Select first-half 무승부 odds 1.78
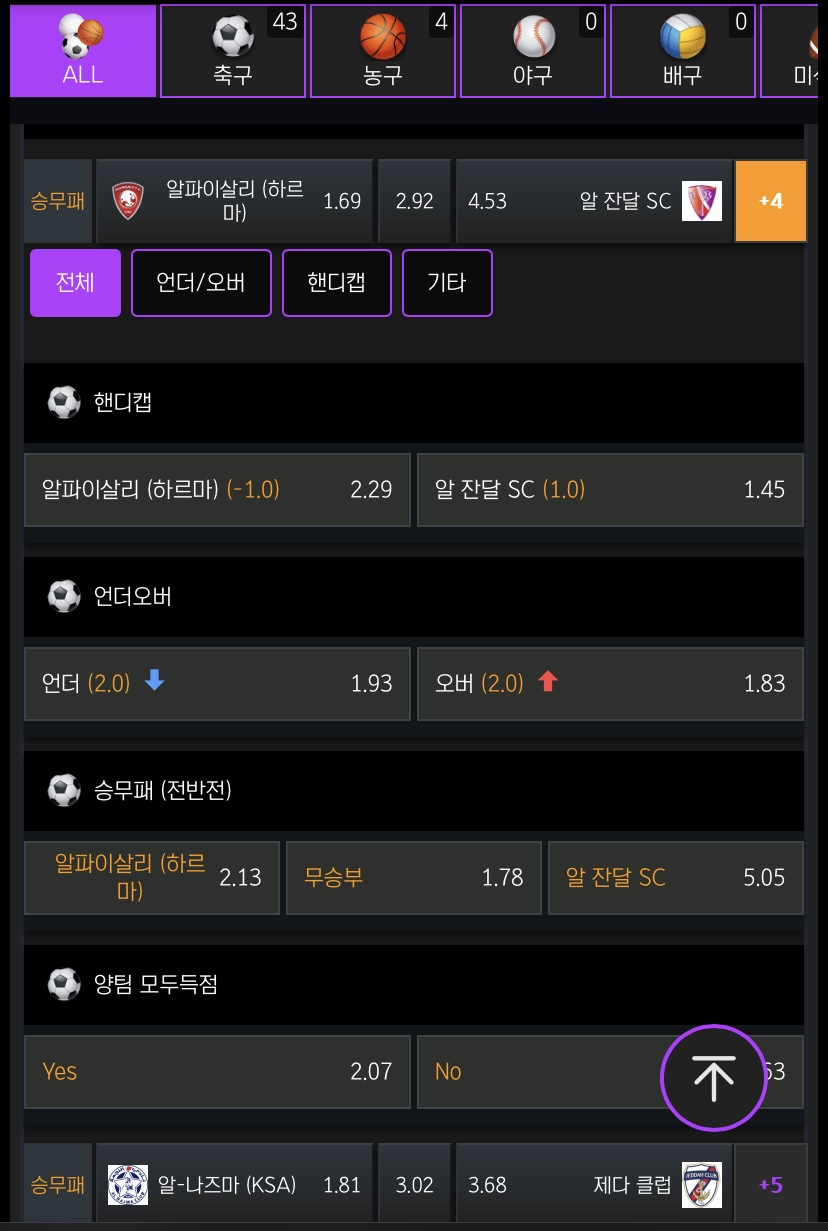The image size is (828, 1231). [413, 878]
